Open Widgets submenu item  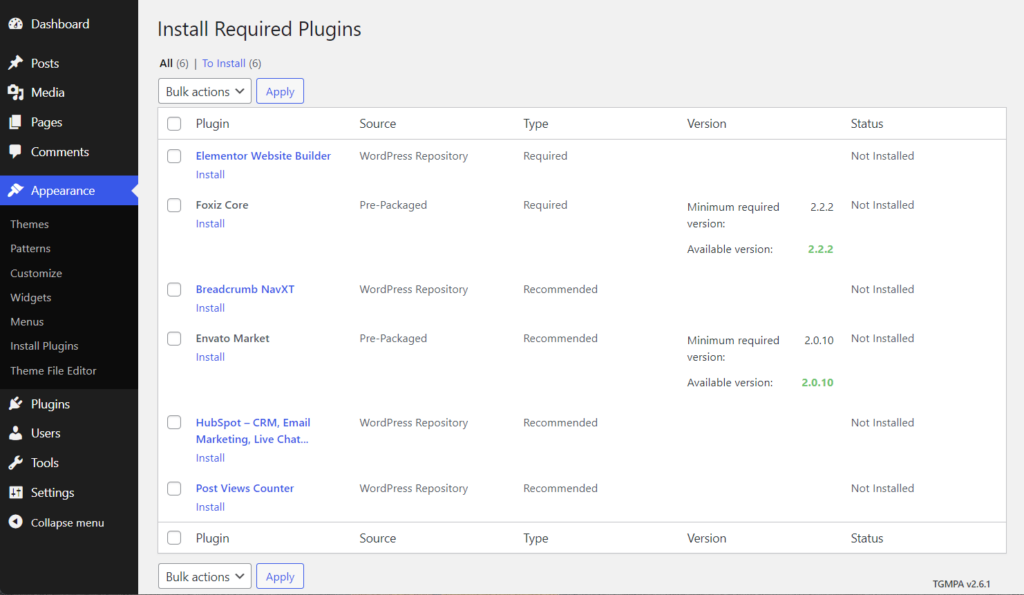pos(31,297)
